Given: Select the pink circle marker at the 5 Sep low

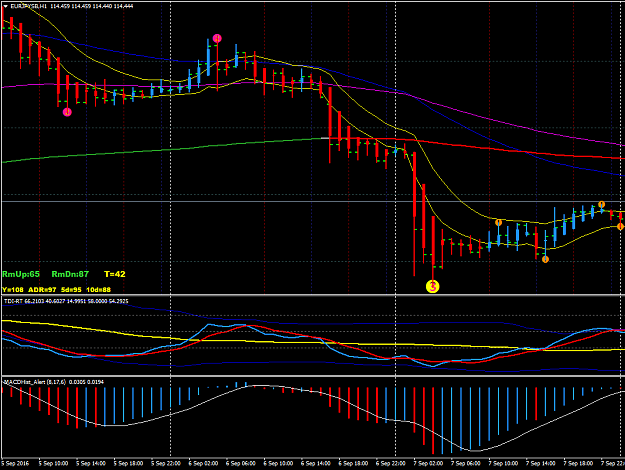Looking at the screenshot, I should click(67, 112).
